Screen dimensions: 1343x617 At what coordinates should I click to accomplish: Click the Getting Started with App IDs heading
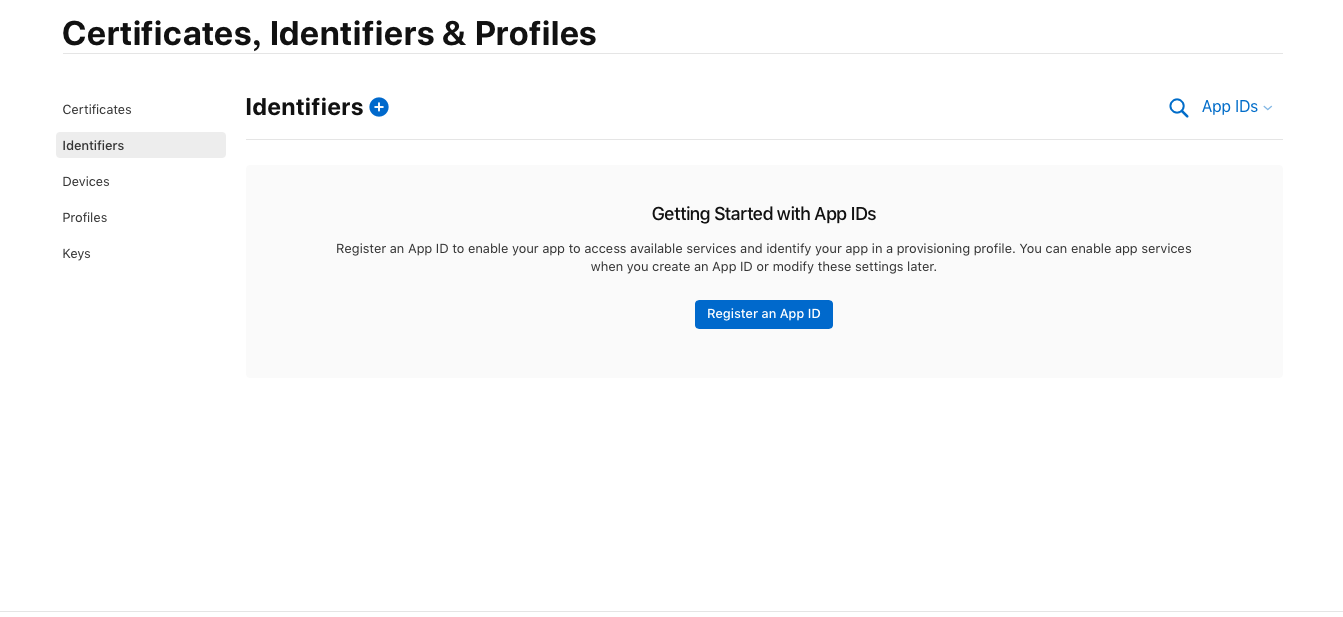point(764,213)
